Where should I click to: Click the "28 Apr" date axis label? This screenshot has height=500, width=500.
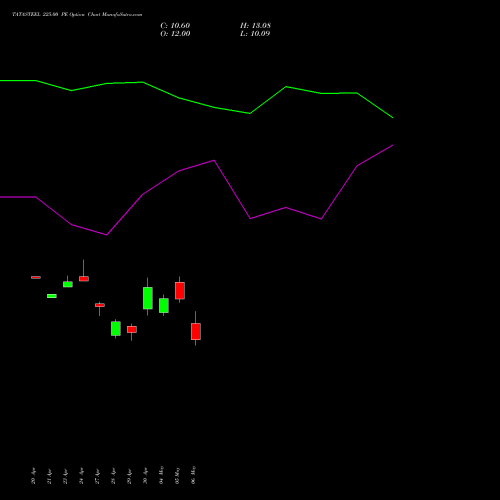pyautogui.click(x=113, y=476)
